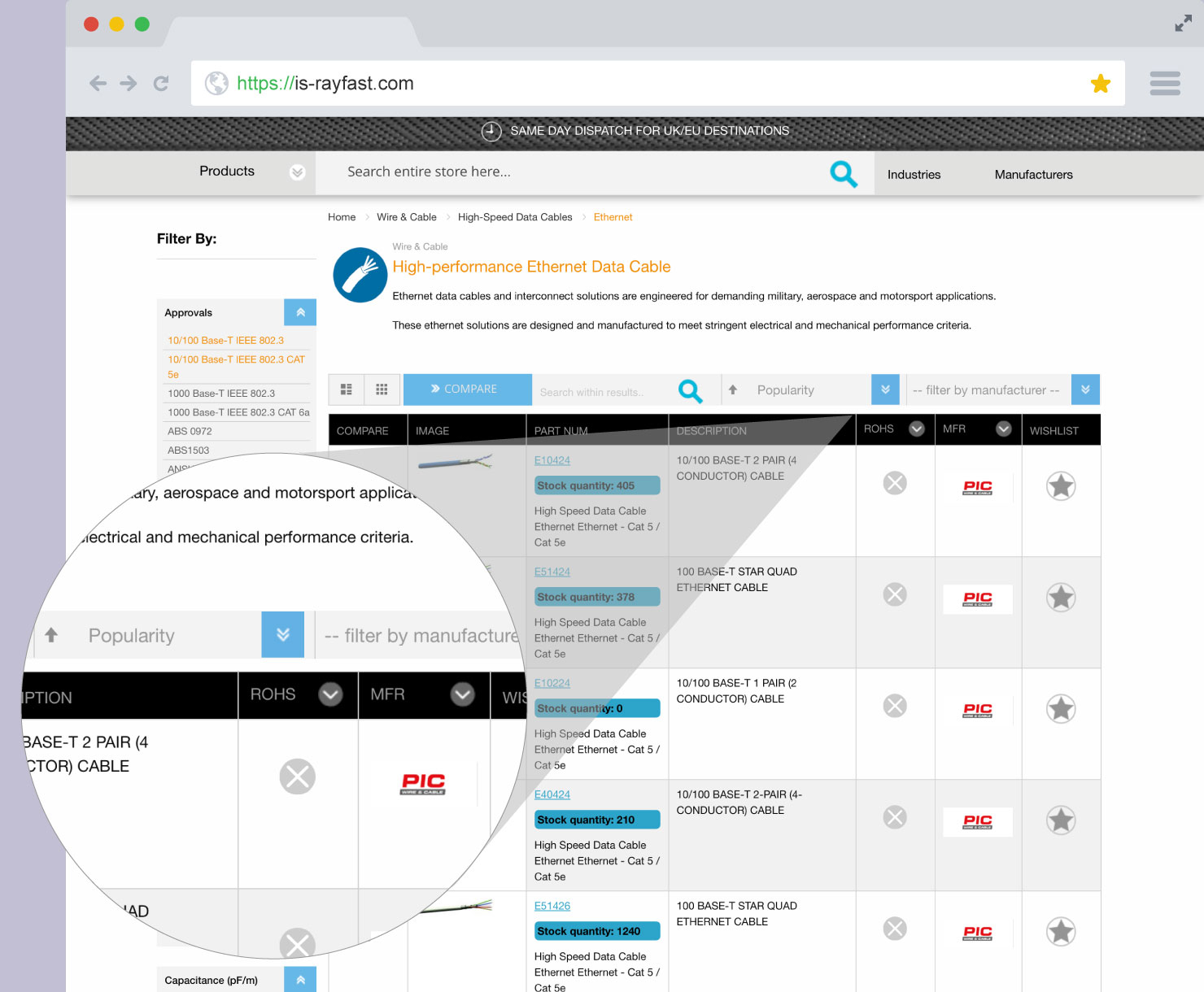Collapse the Approvals filter section
The image size is (1204, 992).
pyautogui.click(x=300, y=312)
